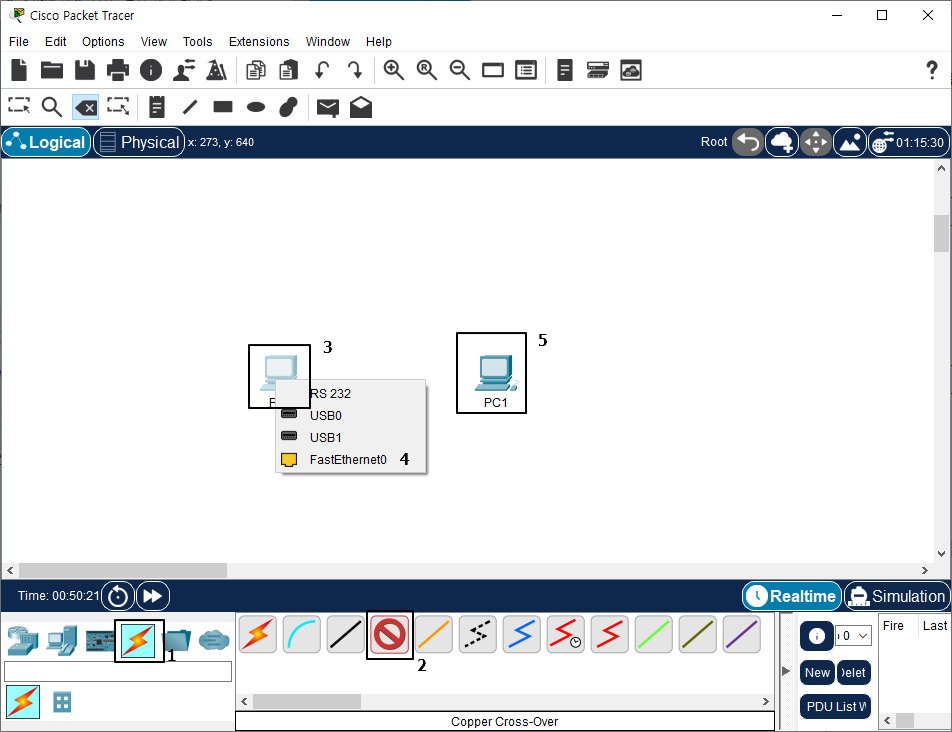Zoom out of the workspace

pos(459,70)
